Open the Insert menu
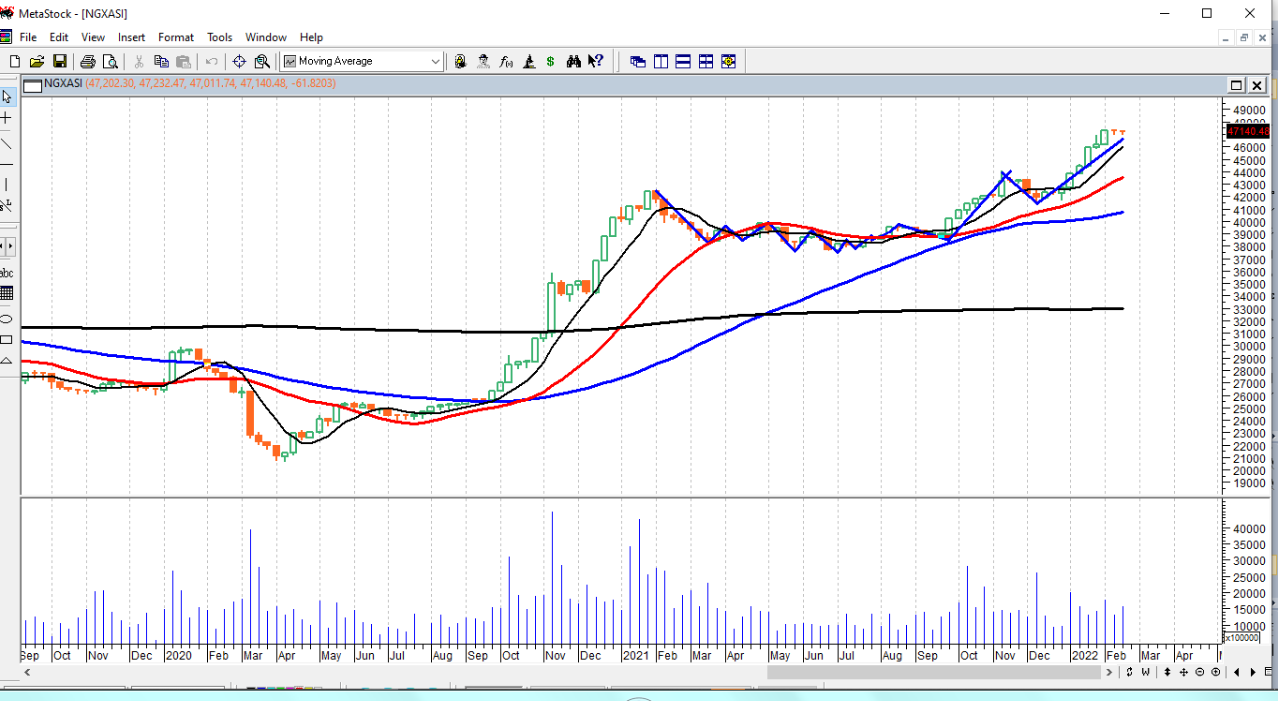Screen dimensions: 1278x701 (x=132, y=37)
